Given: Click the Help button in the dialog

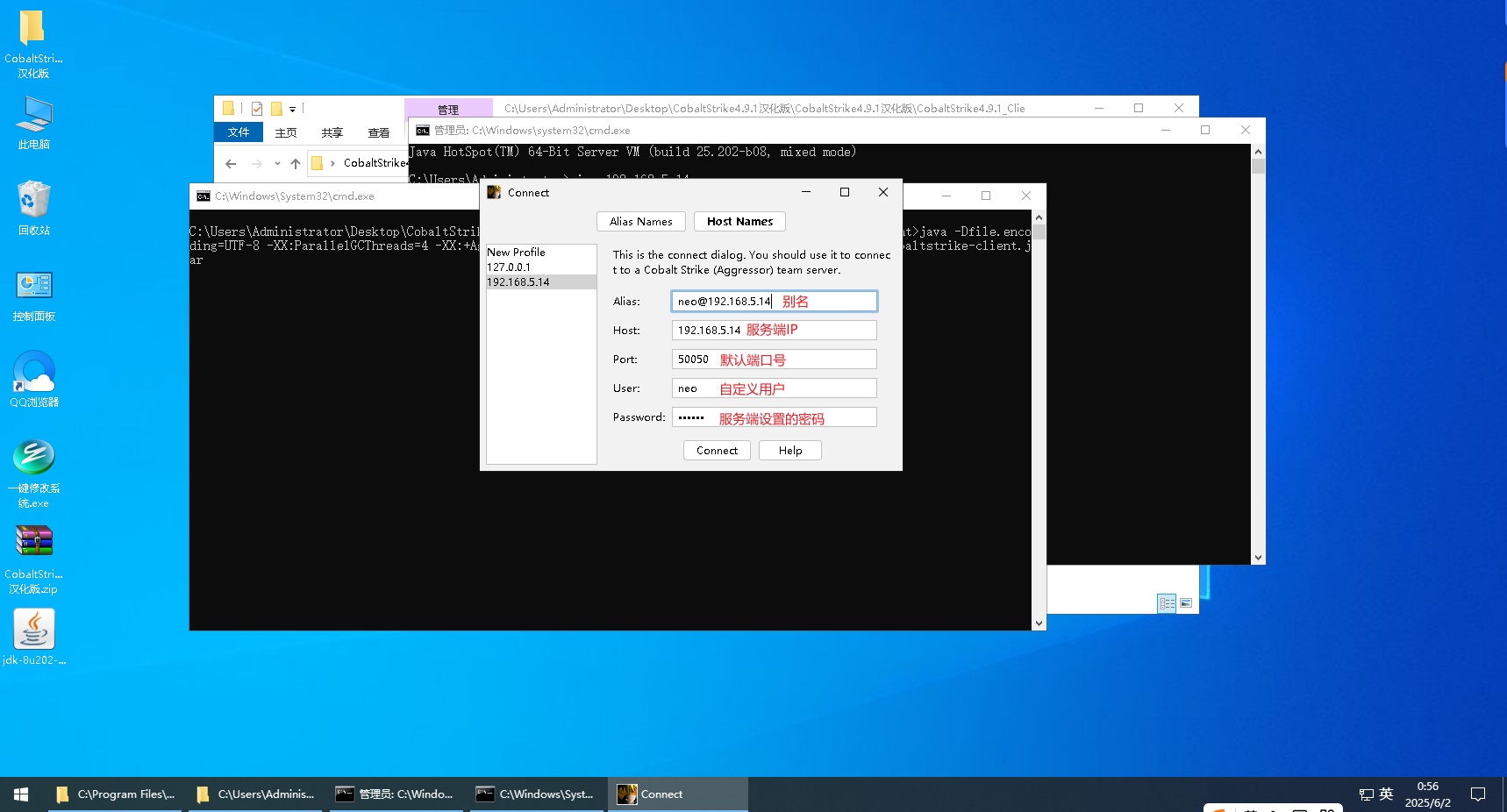Looking at the screenshot, I should [790, 451].
